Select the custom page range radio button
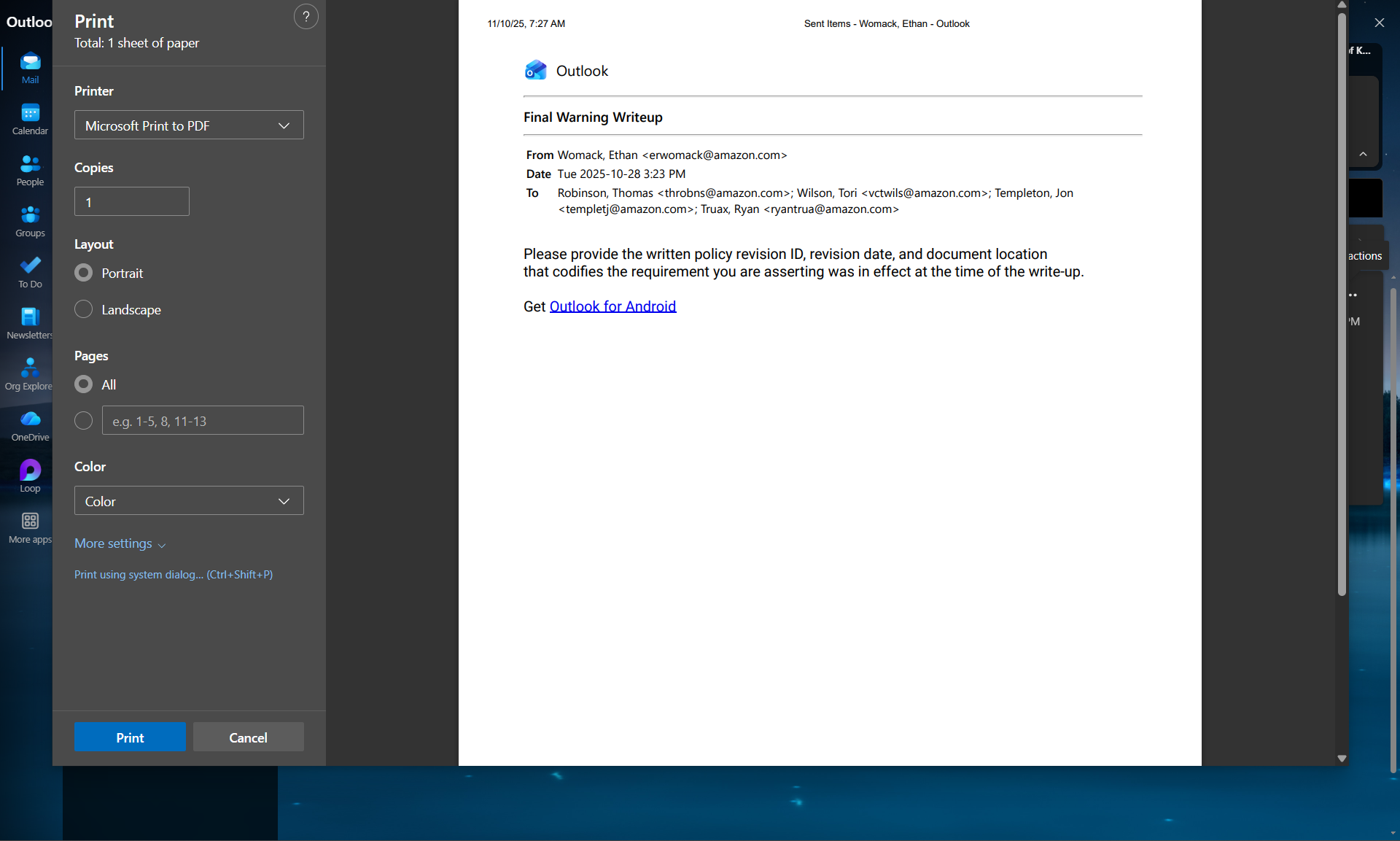Viewport: 1400px width, 841px height. coord(84,421)
